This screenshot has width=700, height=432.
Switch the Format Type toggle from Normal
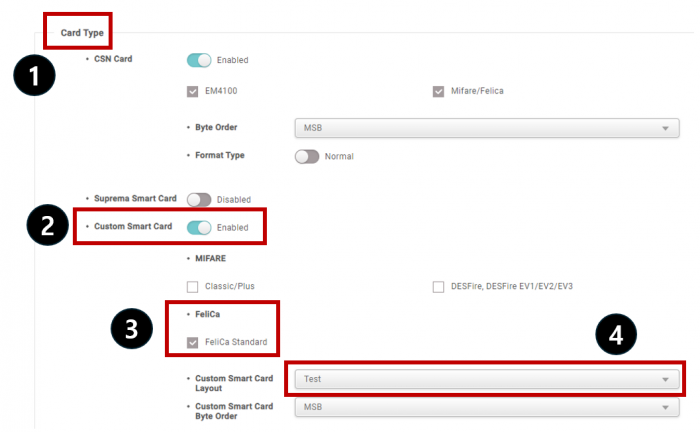[x=307, y=156]
